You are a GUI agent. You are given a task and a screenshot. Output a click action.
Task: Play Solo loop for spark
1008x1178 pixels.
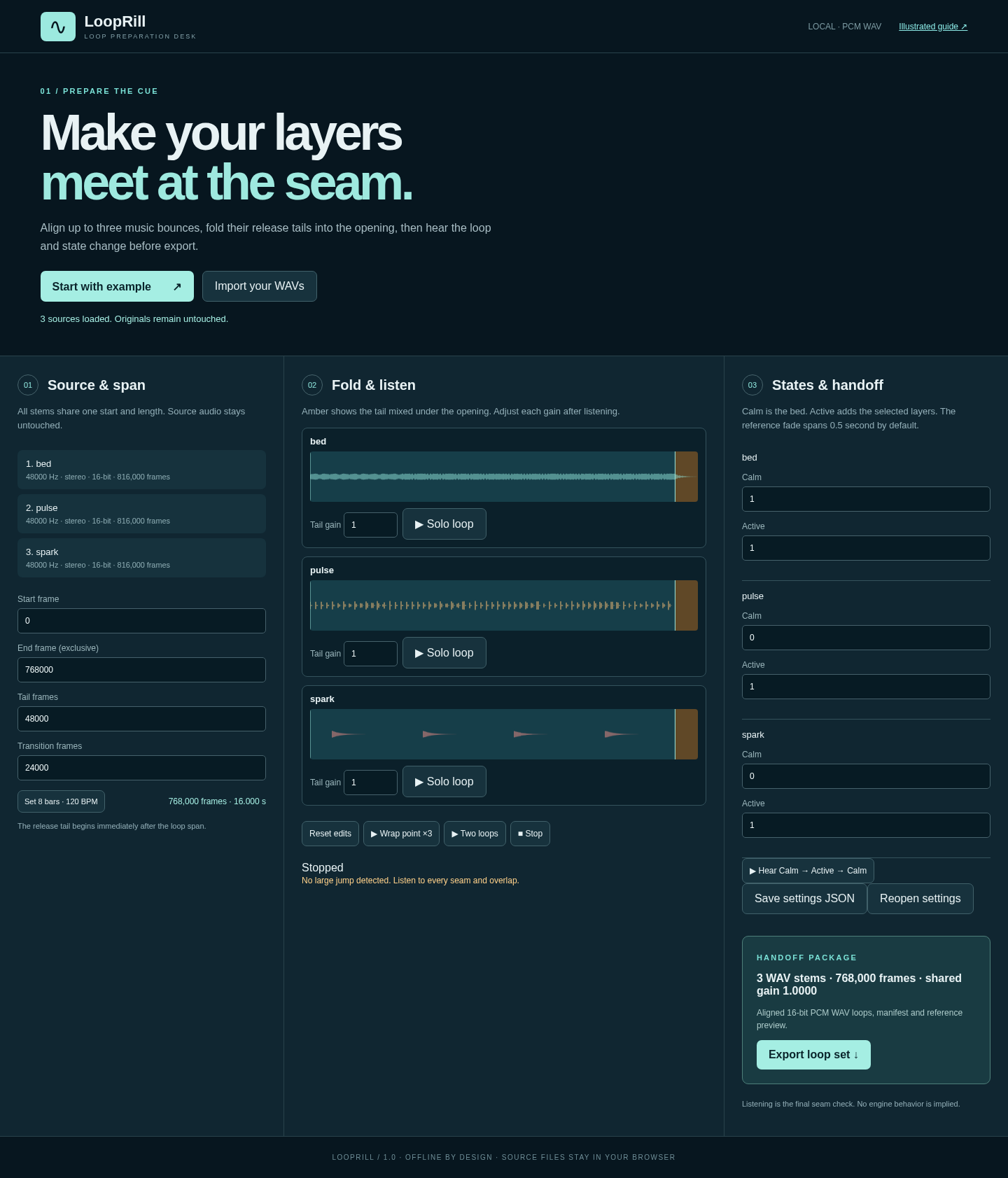(x=444, y=782)
